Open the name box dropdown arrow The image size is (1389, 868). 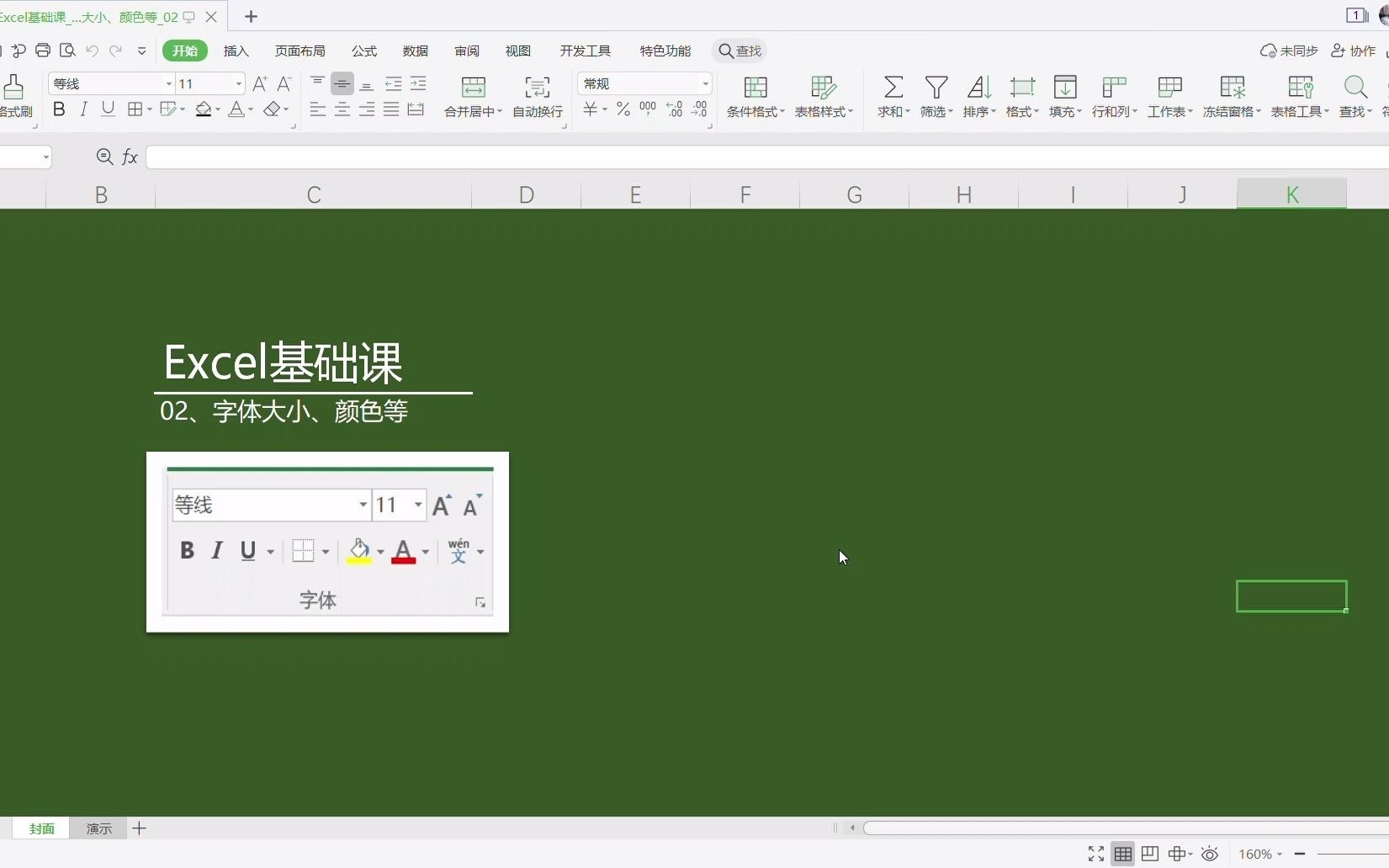[x=45, y=157]
